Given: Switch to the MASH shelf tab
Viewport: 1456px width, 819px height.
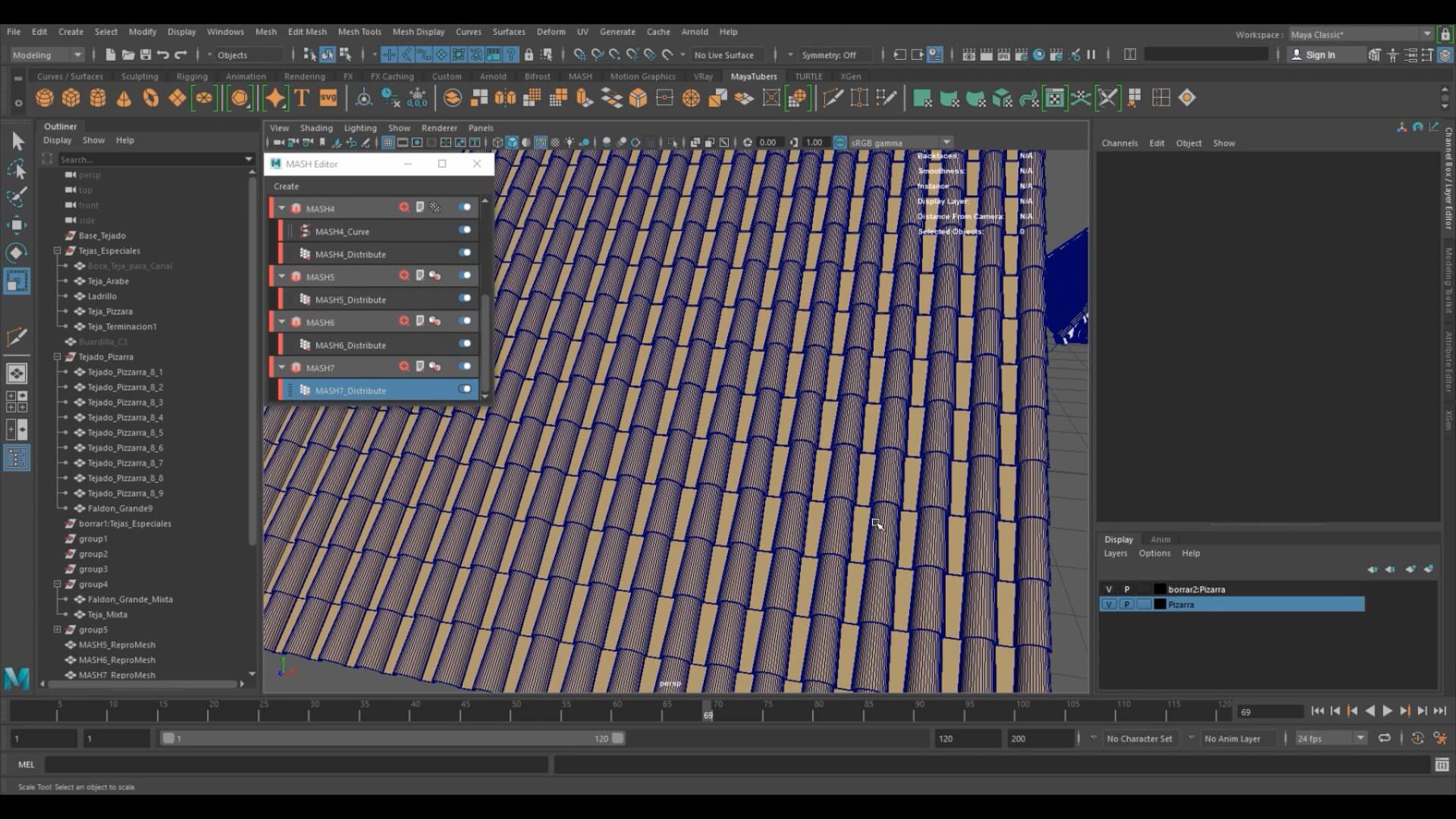Looking at the screenshot, I should (579, 77).
